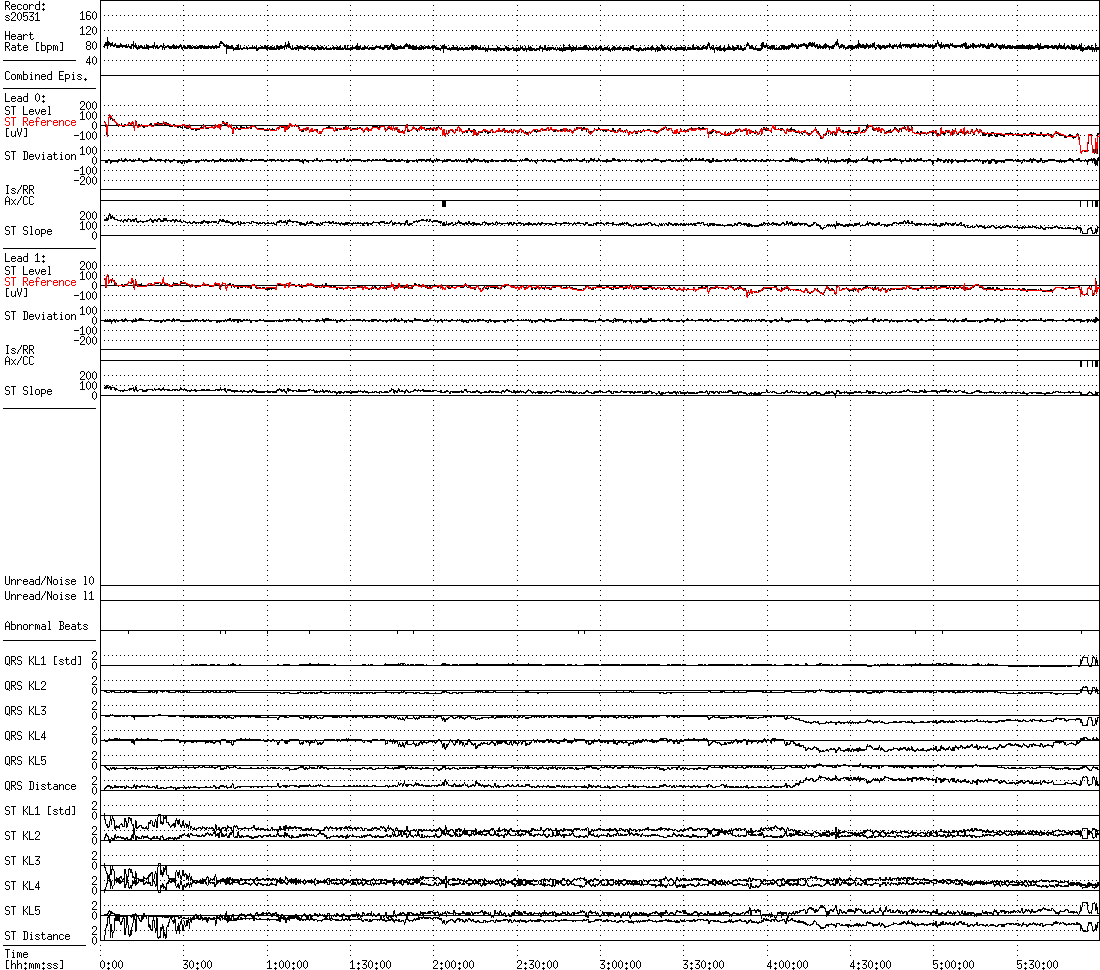Click the black marker in Lead 0 Ax/CC row
The image size is (1100, 970).
(x=443, y=204)
